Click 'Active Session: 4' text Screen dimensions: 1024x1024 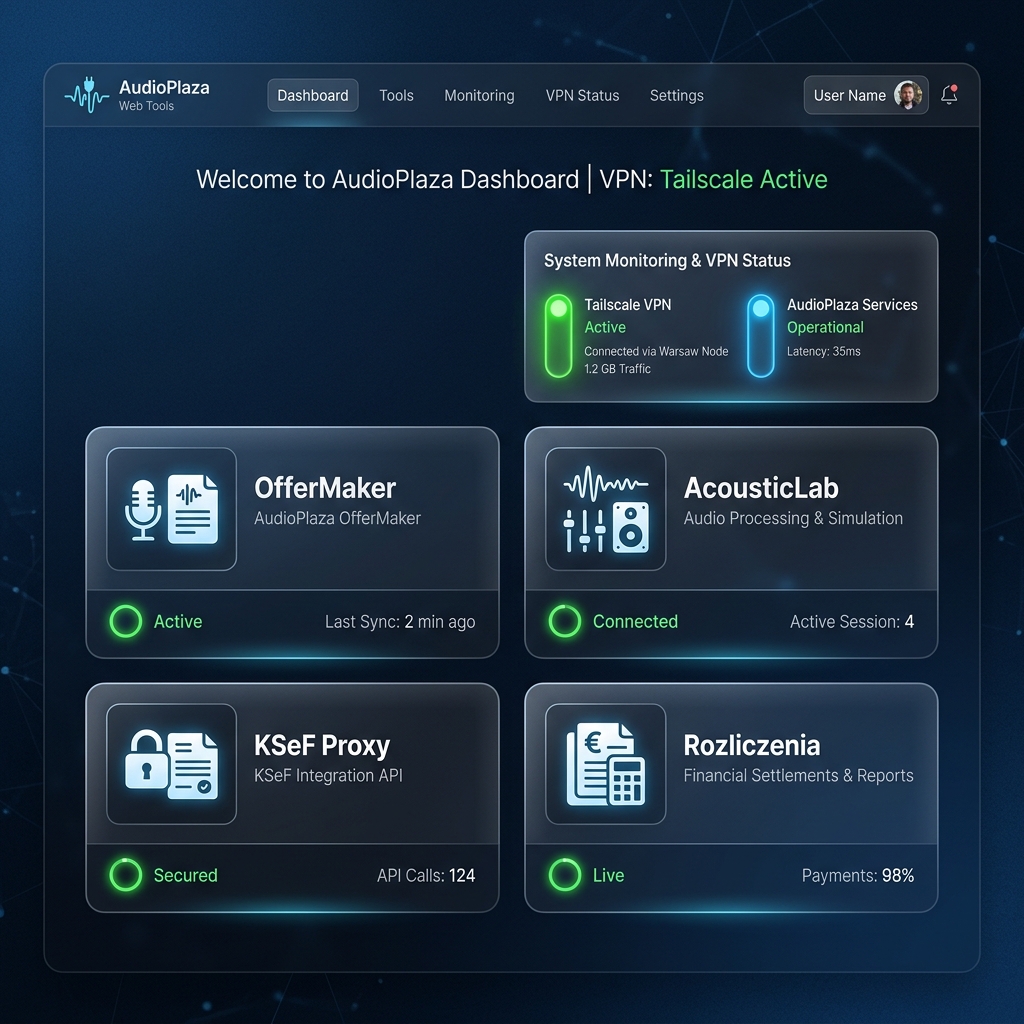(852, 622)
